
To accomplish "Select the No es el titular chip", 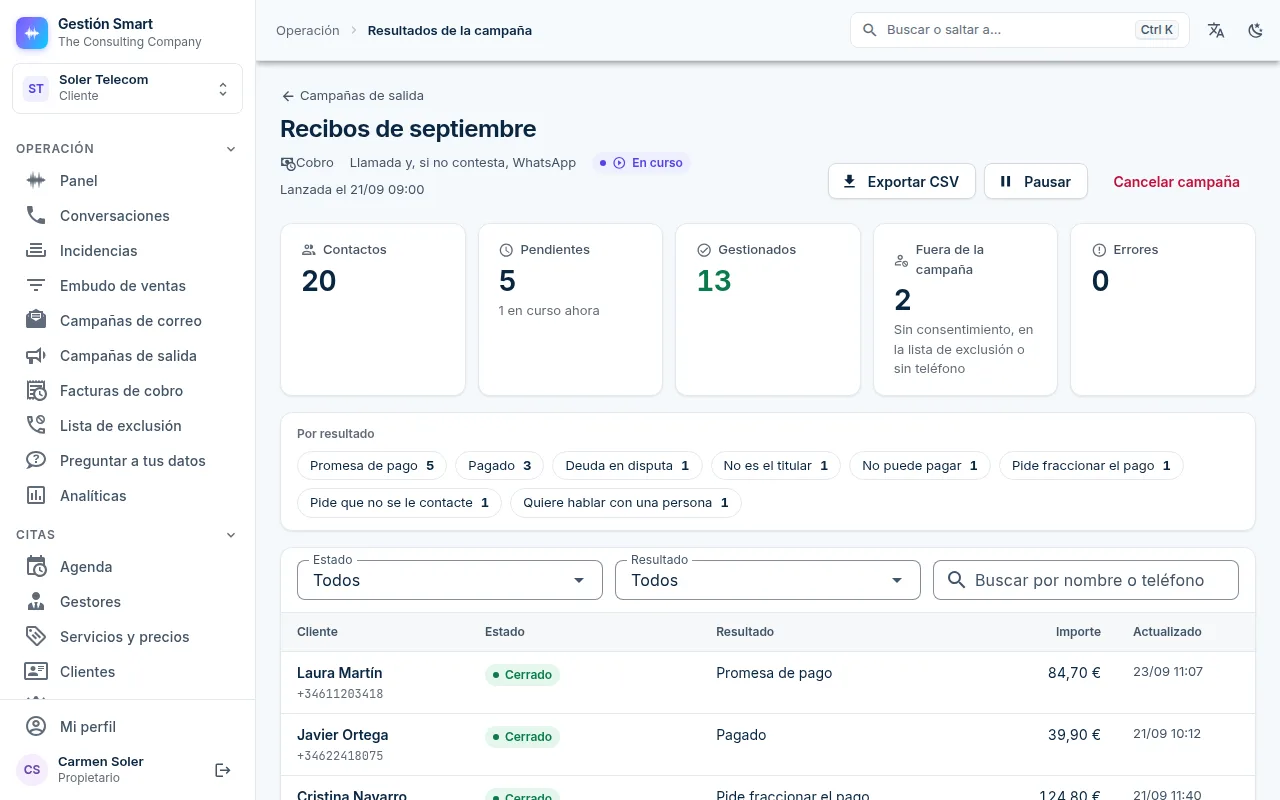I will 776,466.
